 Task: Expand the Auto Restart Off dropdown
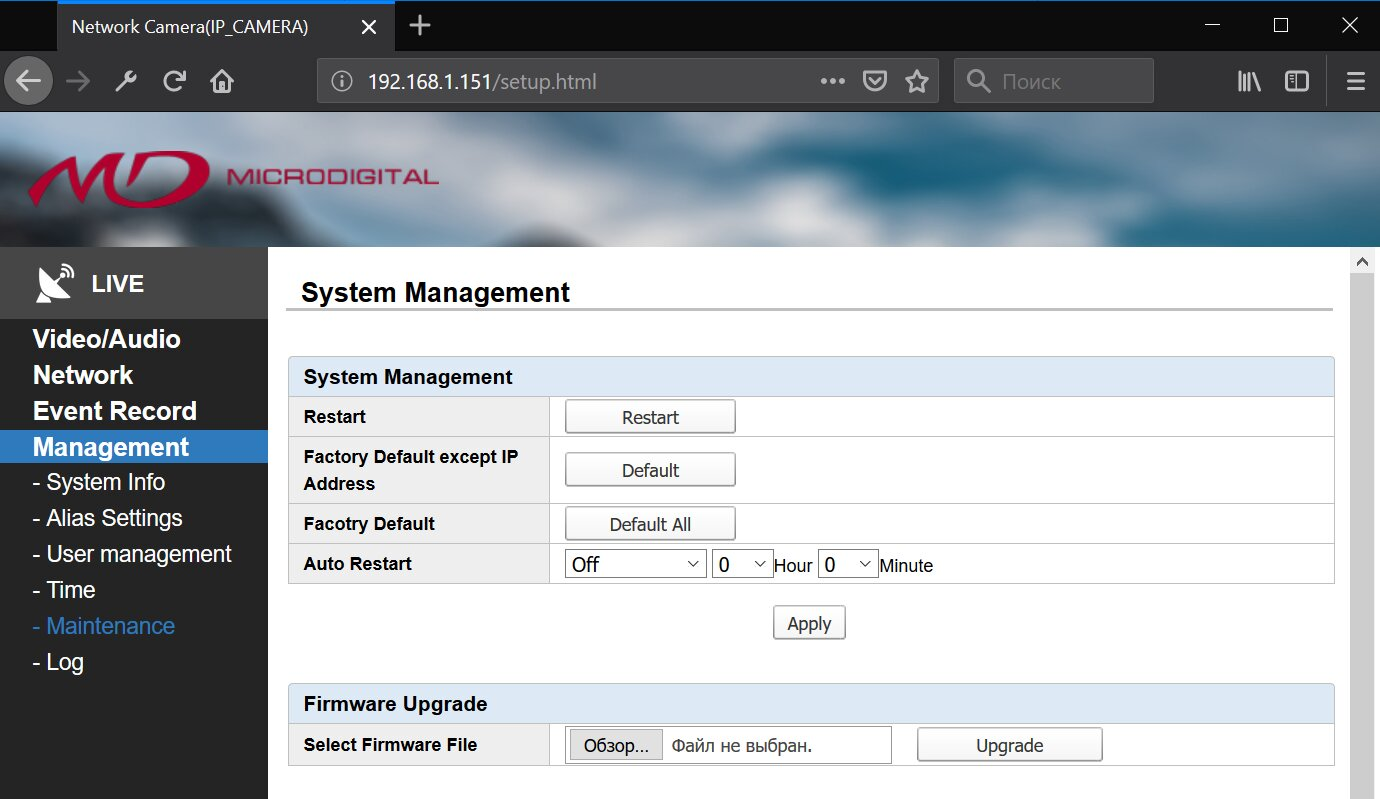(636, 564)
